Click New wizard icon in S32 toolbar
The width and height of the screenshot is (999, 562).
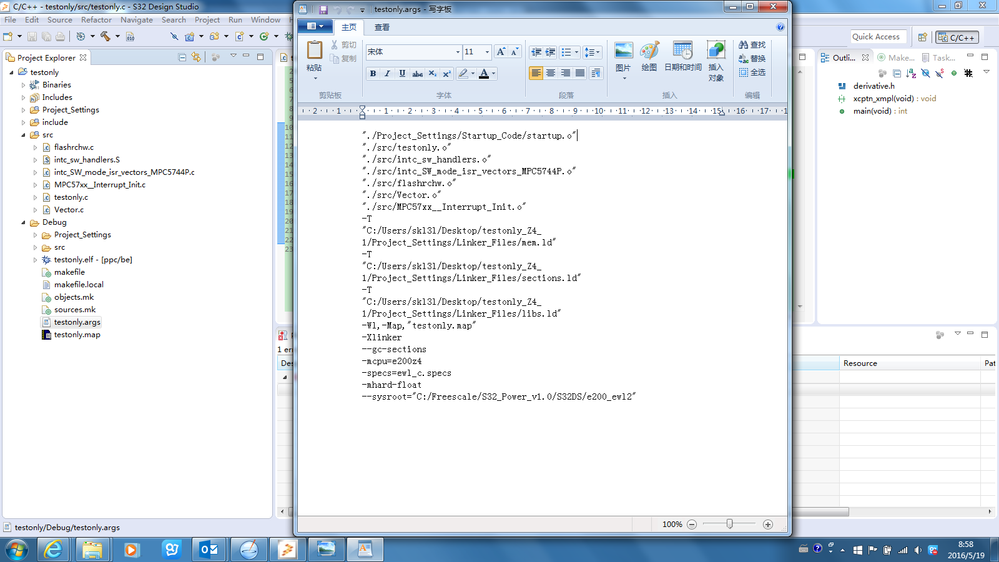(x=8, y=36)
